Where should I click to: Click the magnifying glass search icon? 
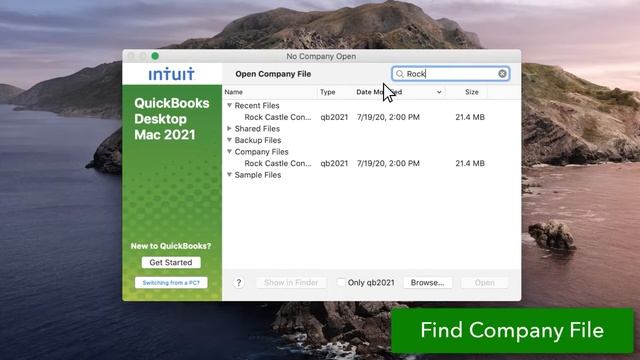(x=400, y=74)
